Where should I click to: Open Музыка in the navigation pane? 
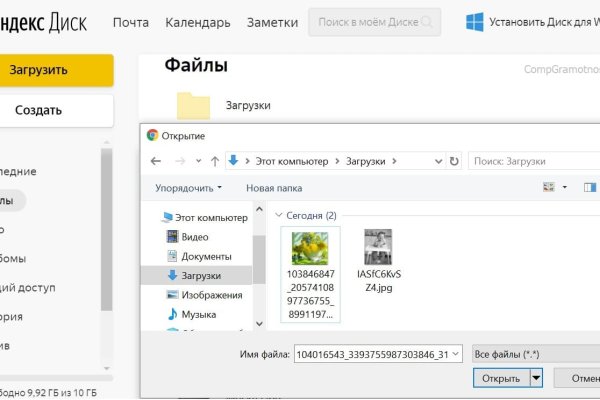[199, 314]
